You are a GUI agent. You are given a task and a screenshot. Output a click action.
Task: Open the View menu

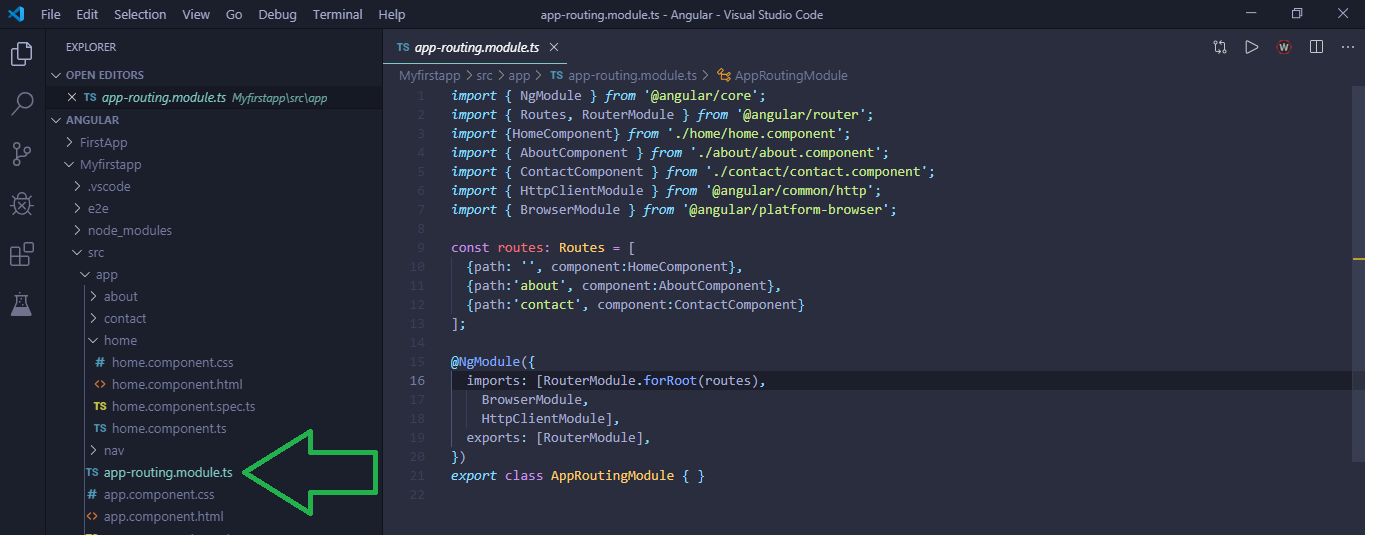pyautogui.click(x=196, y=14)
